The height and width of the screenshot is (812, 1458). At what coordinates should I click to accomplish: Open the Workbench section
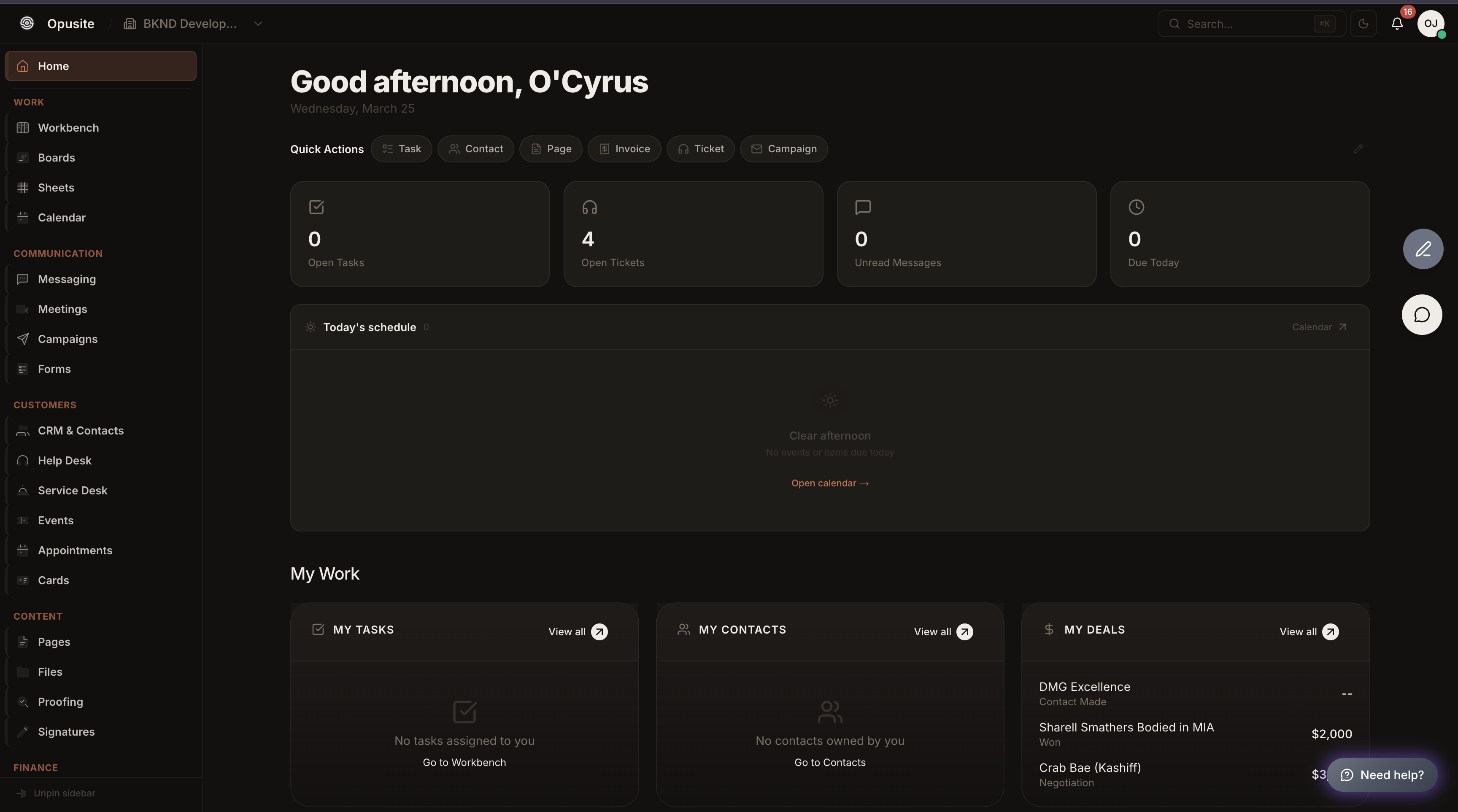[69, 127]
